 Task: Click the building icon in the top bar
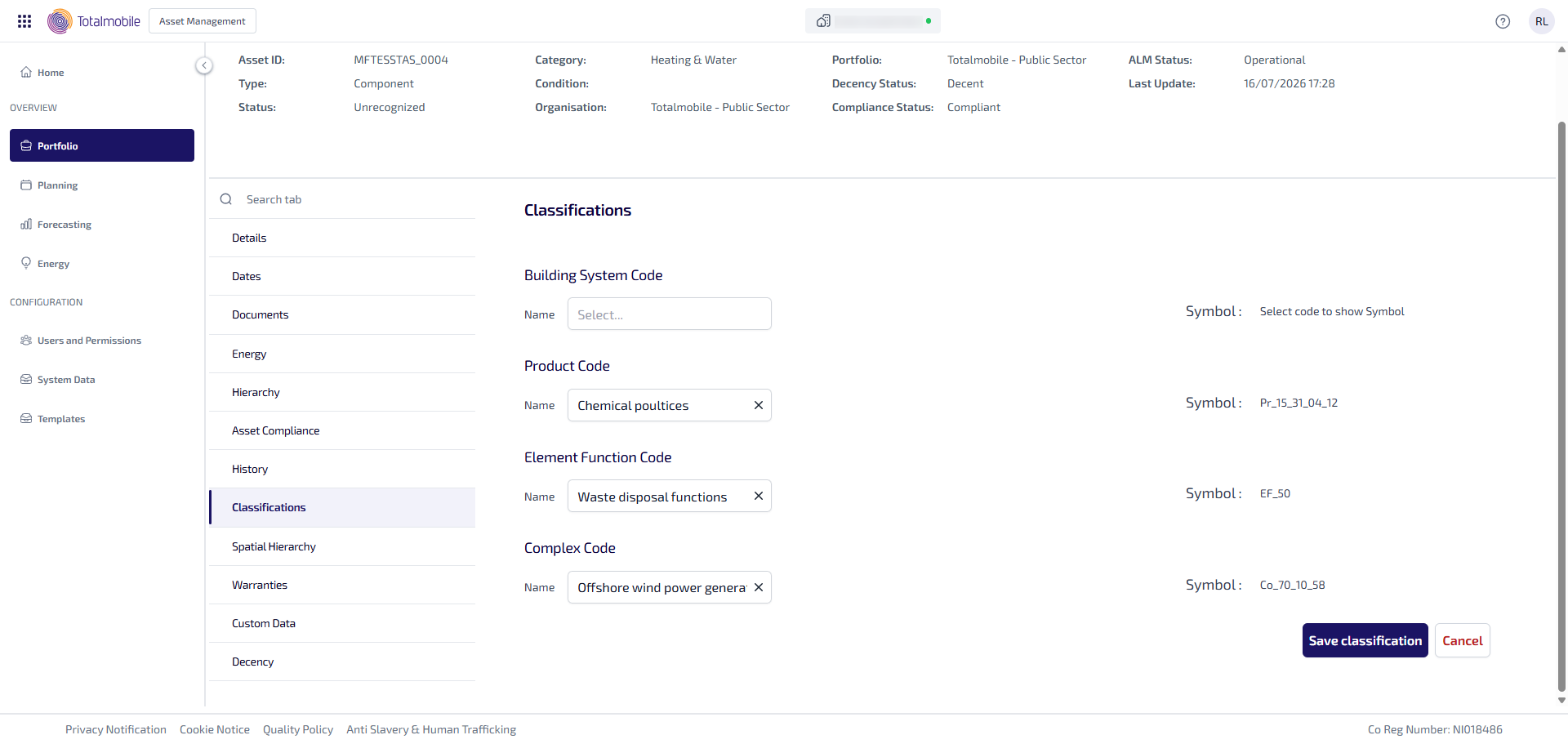point(823,20)
